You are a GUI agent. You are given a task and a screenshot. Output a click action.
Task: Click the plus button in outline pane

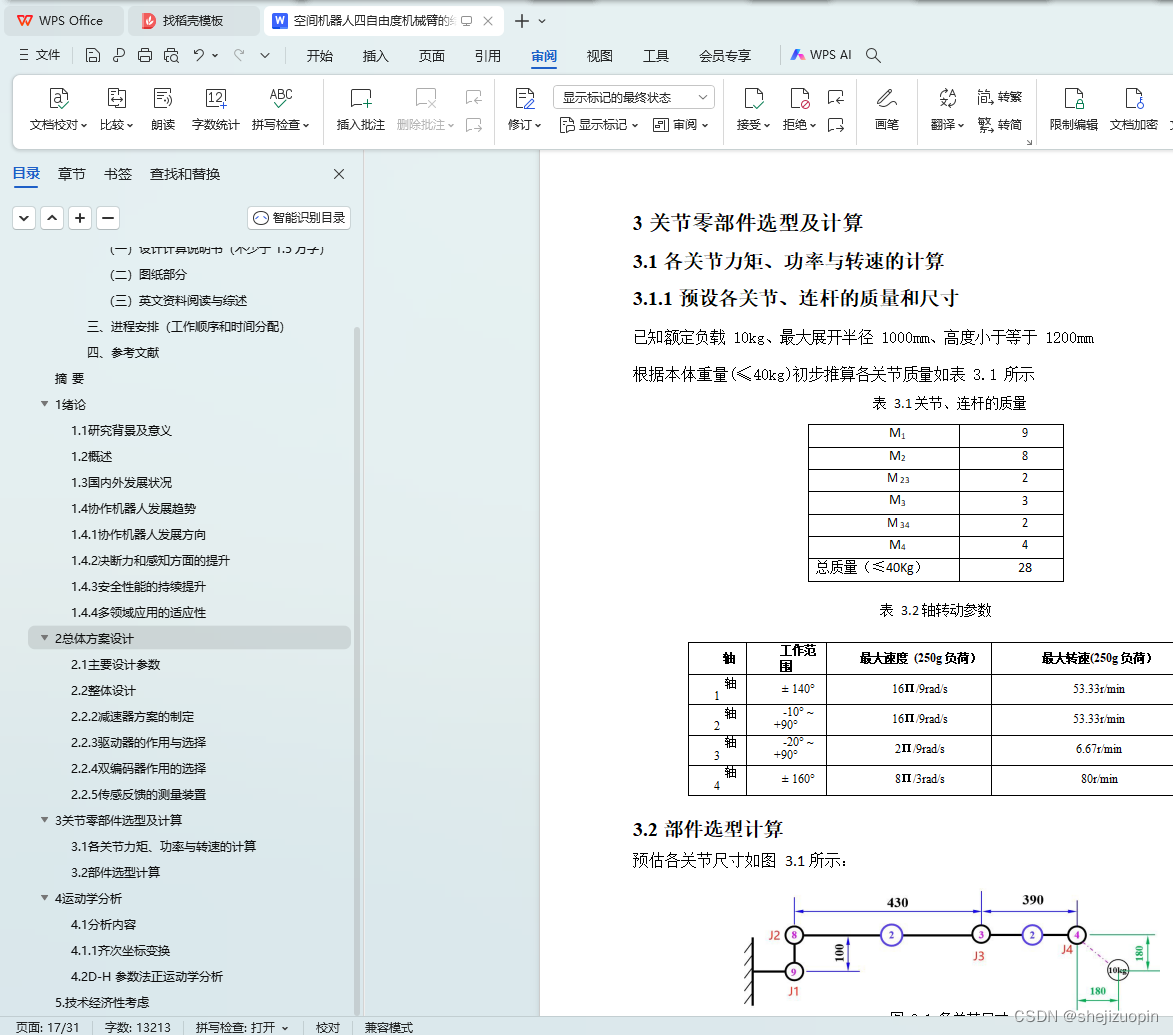pyautogui.click(x=80, y=218)
